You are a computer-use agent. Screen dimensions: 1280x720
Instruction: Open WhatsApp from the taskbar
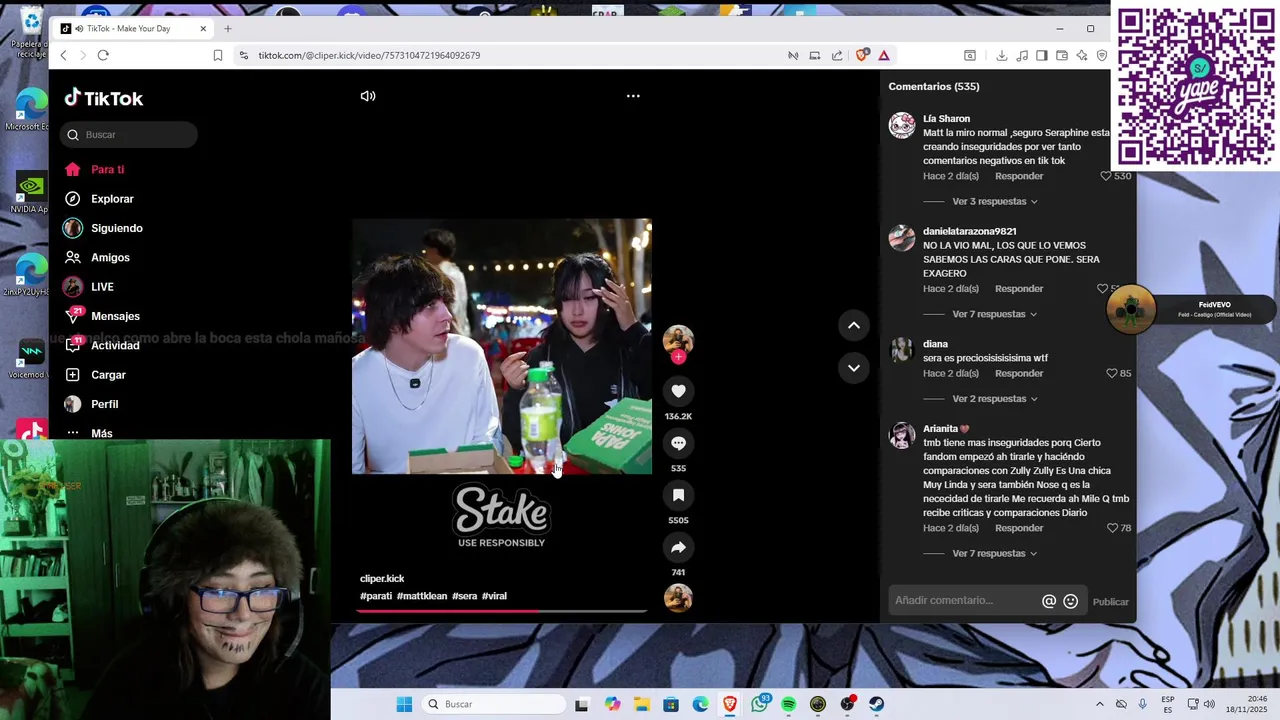759,704
